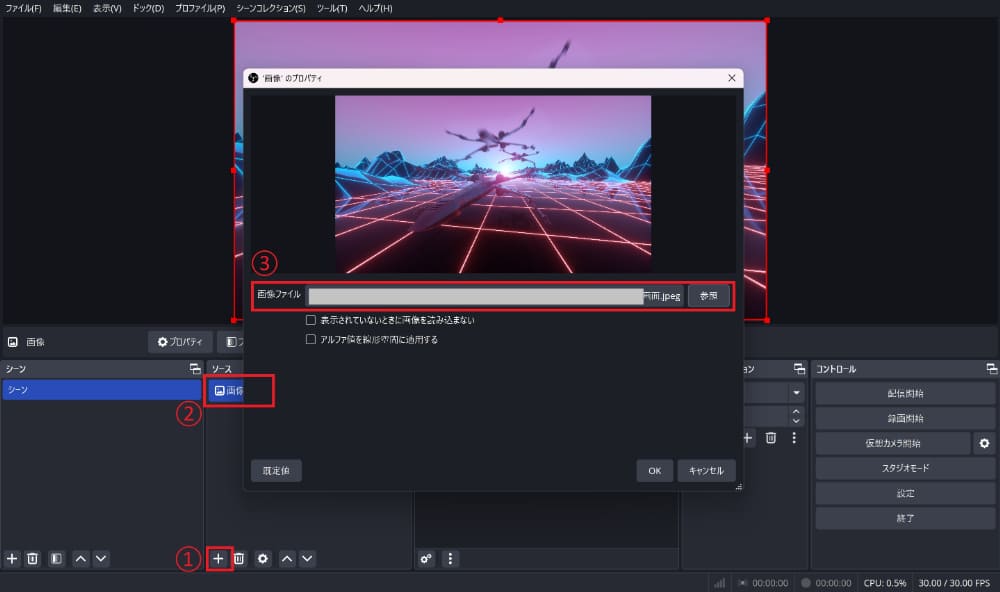The image size is (1000, 592).
Task: Open the ドック(D) menu
Action: click(148, 8)
